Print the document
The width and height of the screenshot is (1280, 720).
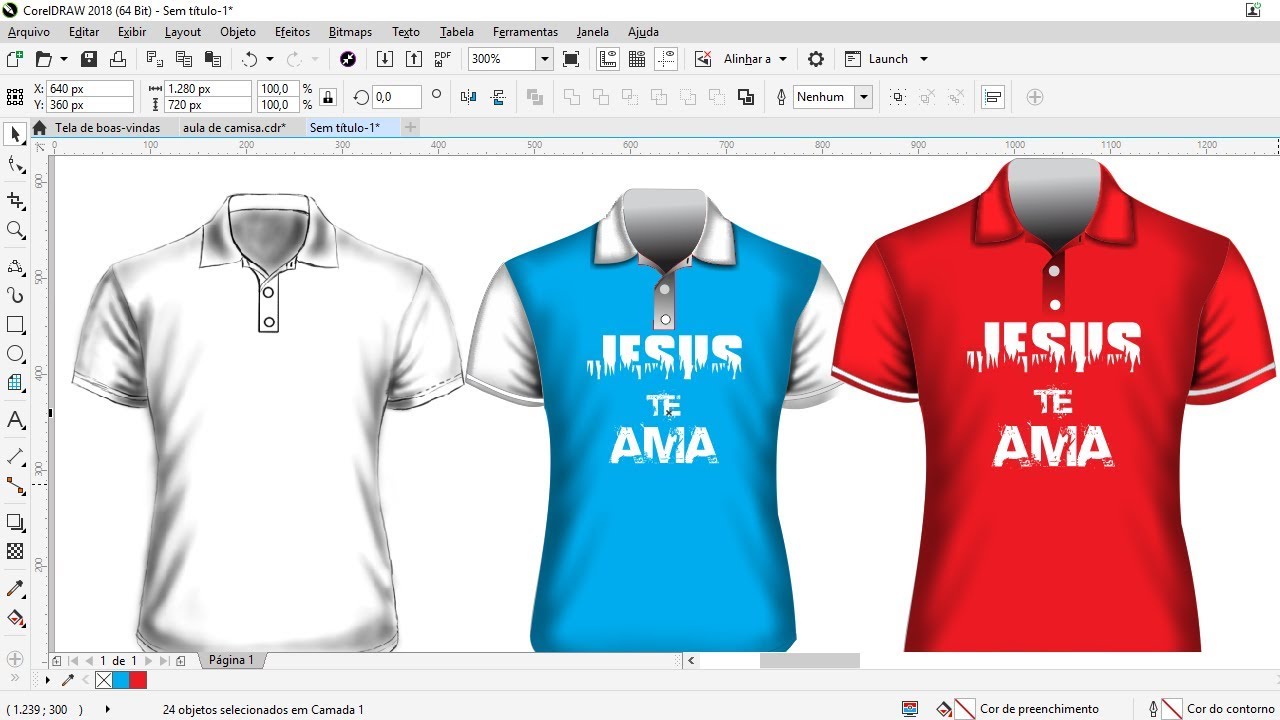(118, 59)
